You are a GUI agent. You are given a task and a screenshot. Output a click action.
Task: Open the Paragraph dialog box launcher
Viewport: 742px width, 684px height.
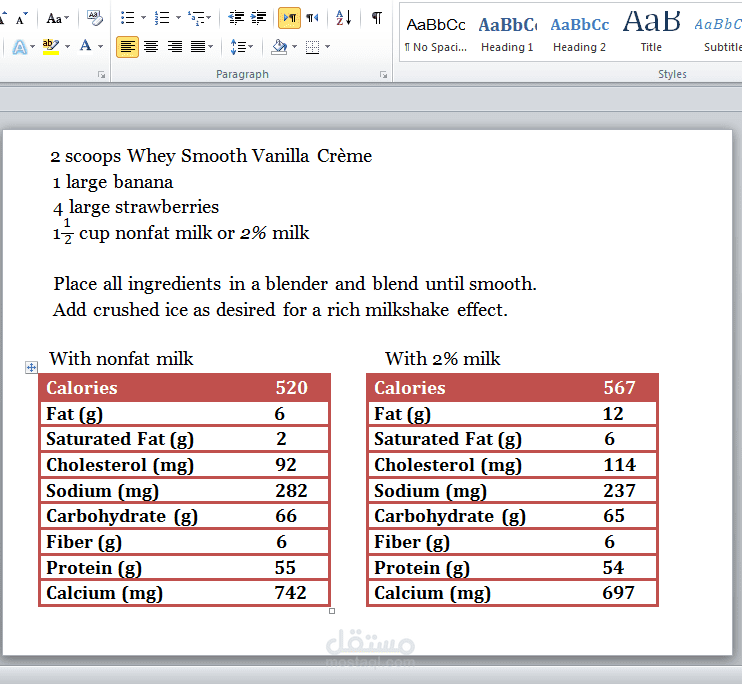point(384,75)
